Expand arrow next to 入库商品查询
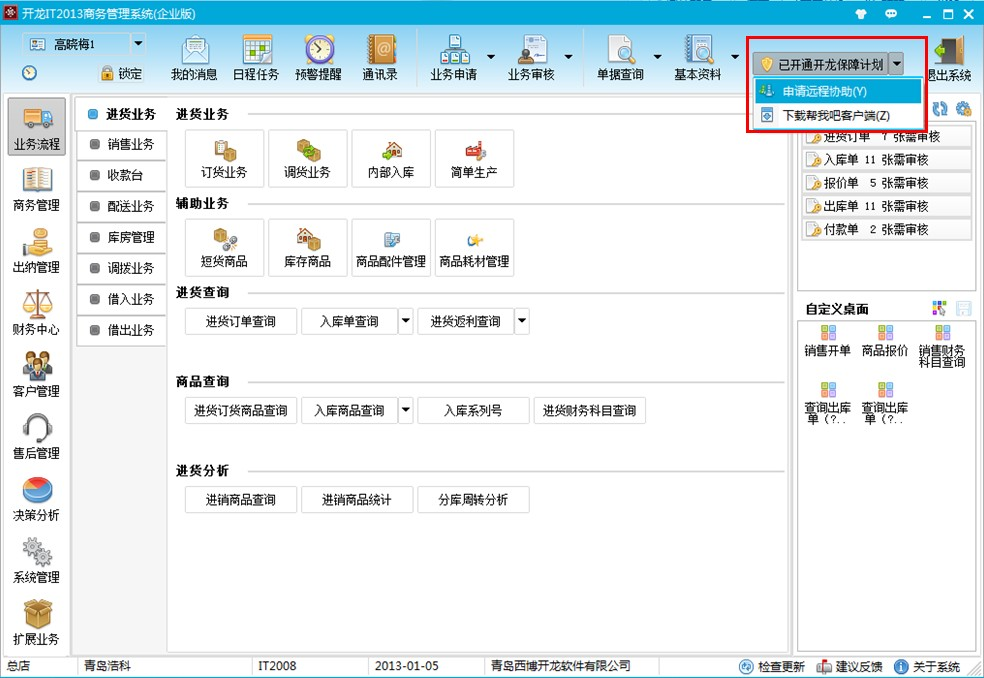The image size is (984, 678). pyautogui.click(x=406, y=411)
